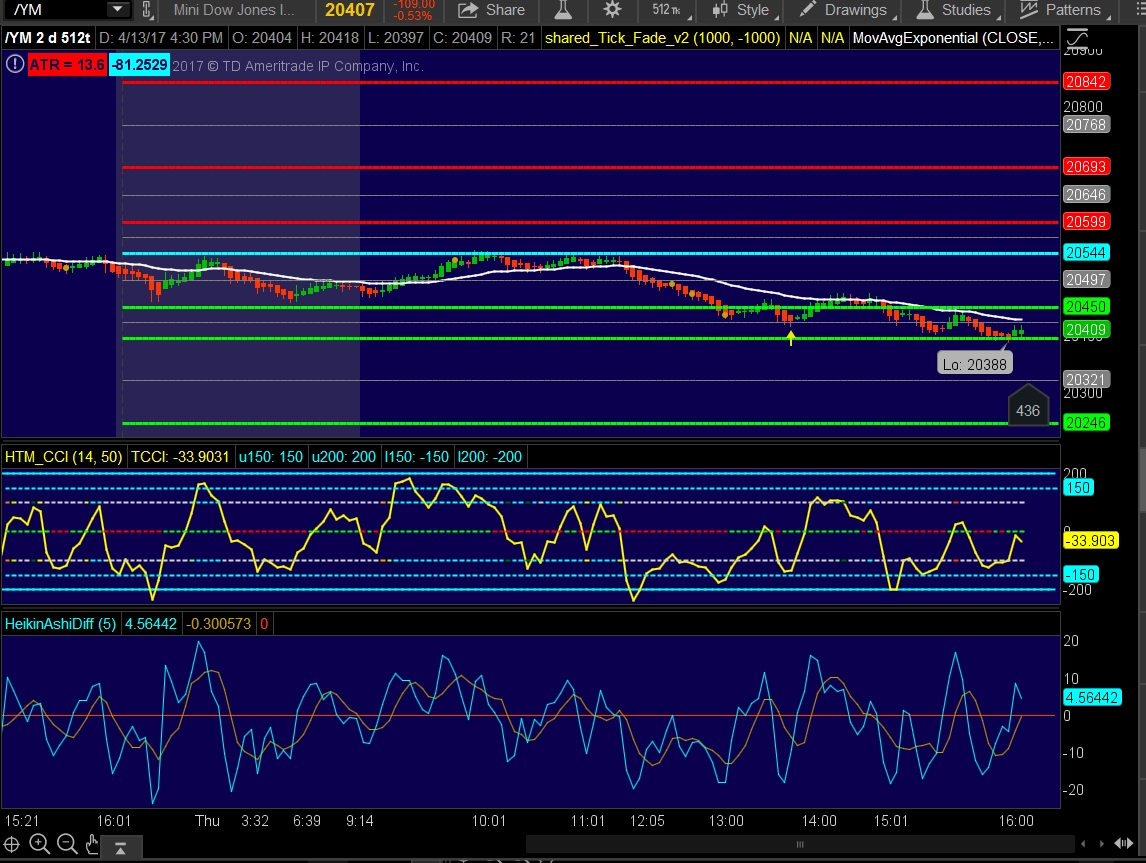Open the flask (thinkLog) icon

point(563,10)
